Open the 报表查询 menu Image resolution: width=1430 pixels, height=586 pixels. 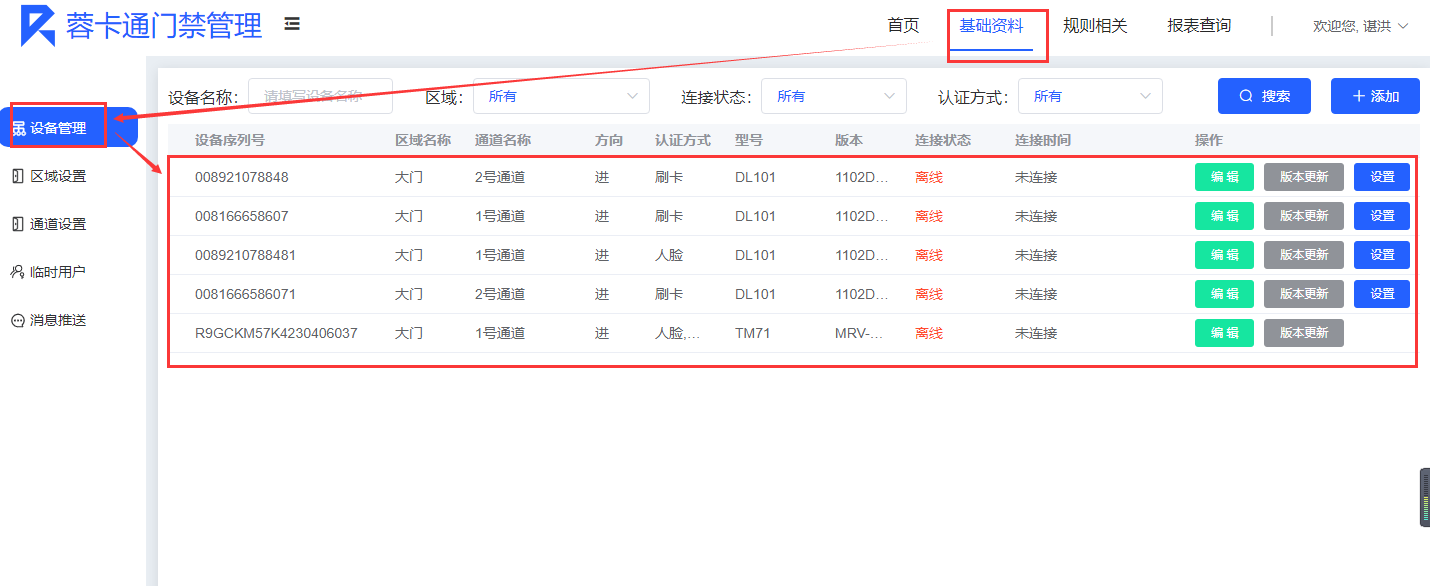[1199, 26]
